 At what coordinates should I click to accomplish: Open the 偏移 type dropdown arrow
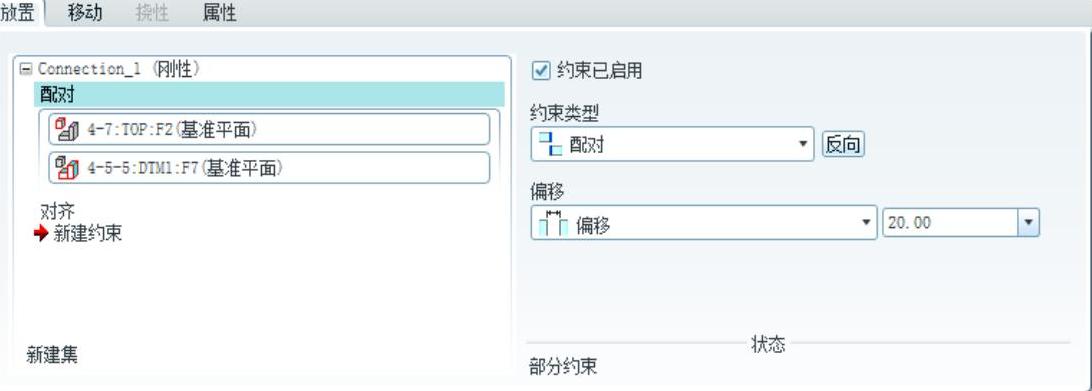pos(866,223)
